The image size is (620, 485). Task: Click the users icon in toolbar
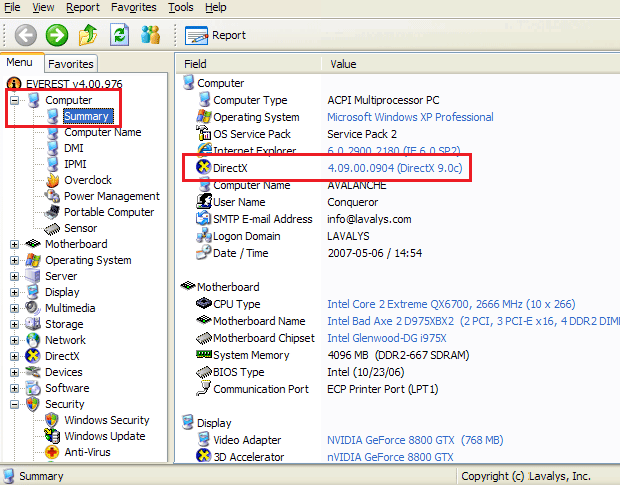pos(151,35)
